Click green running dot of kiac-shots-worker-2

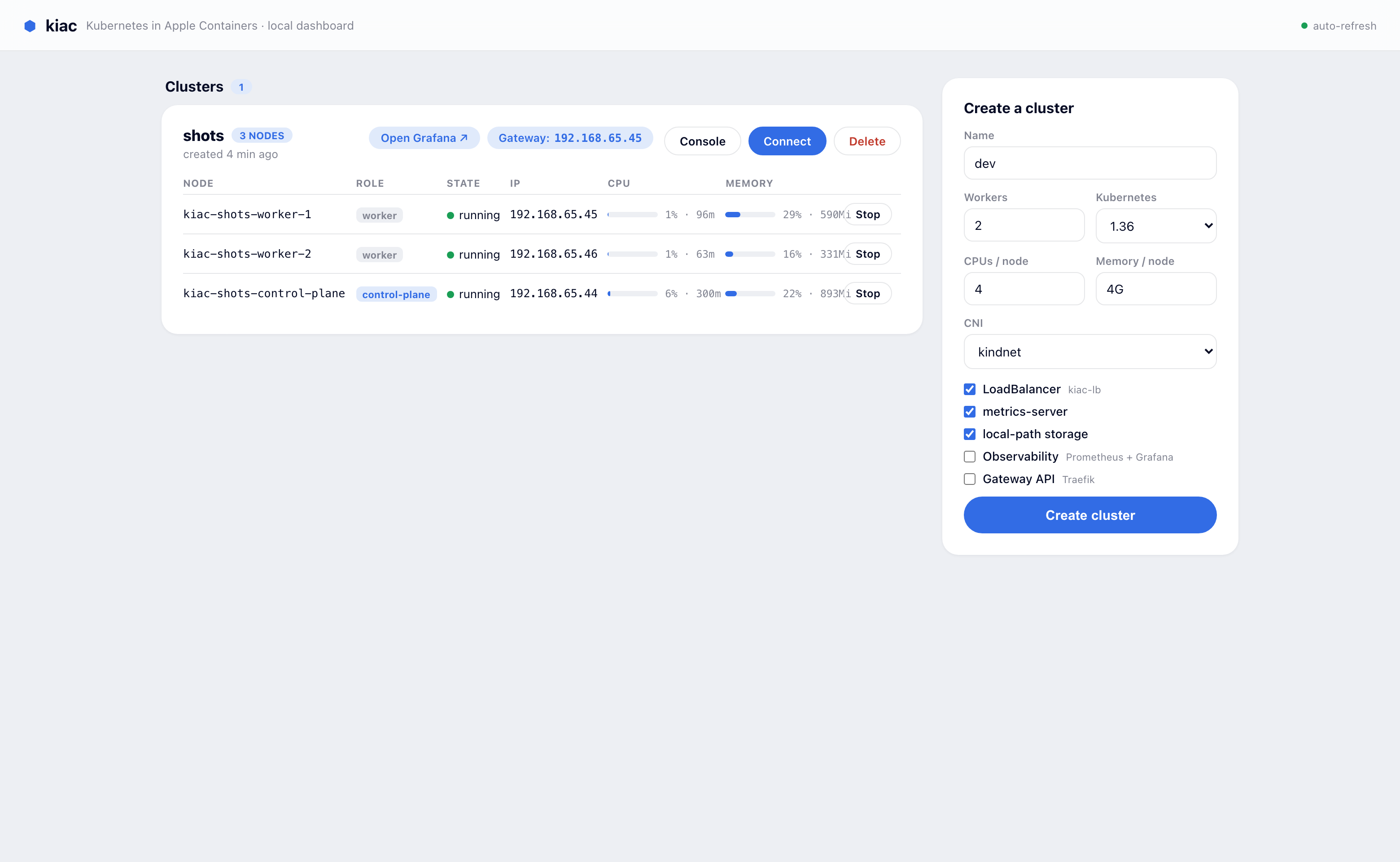coord(450,254)
